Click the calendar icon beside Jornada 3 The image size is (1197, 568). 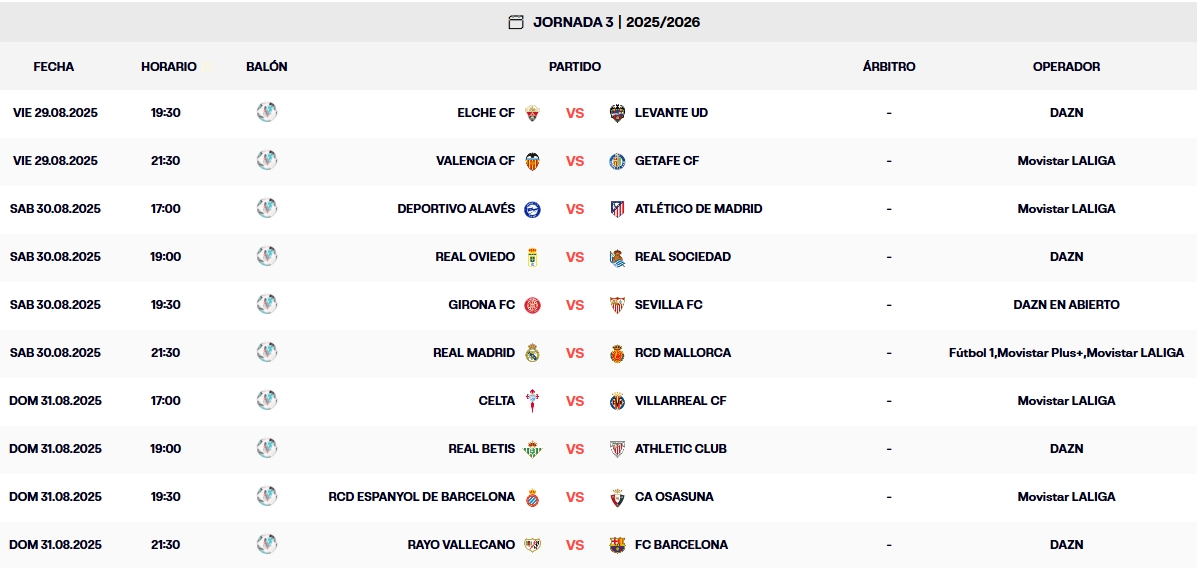(516, 22)
